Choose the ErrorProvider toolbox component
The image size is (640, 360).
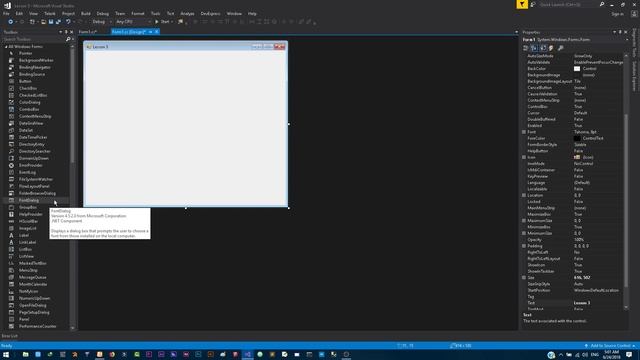pyautogui.click(x=31, y=165)
